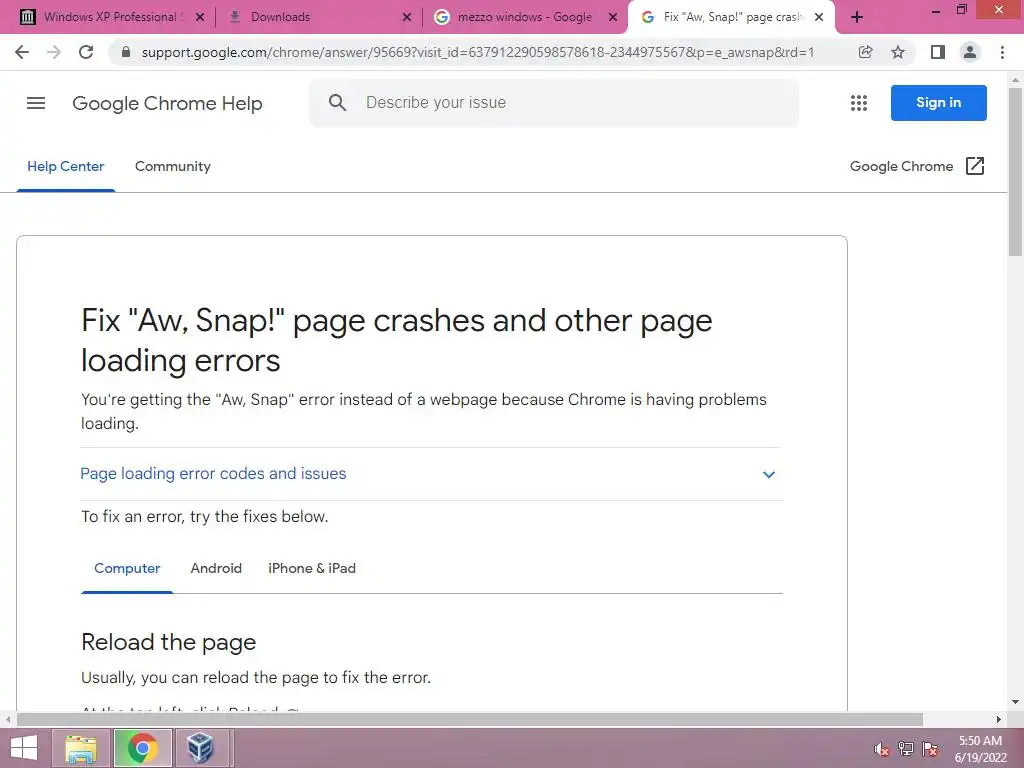Click the vertical scrollbar up arrow
The image size is (1024, 768).
[x=1015, y=80]
